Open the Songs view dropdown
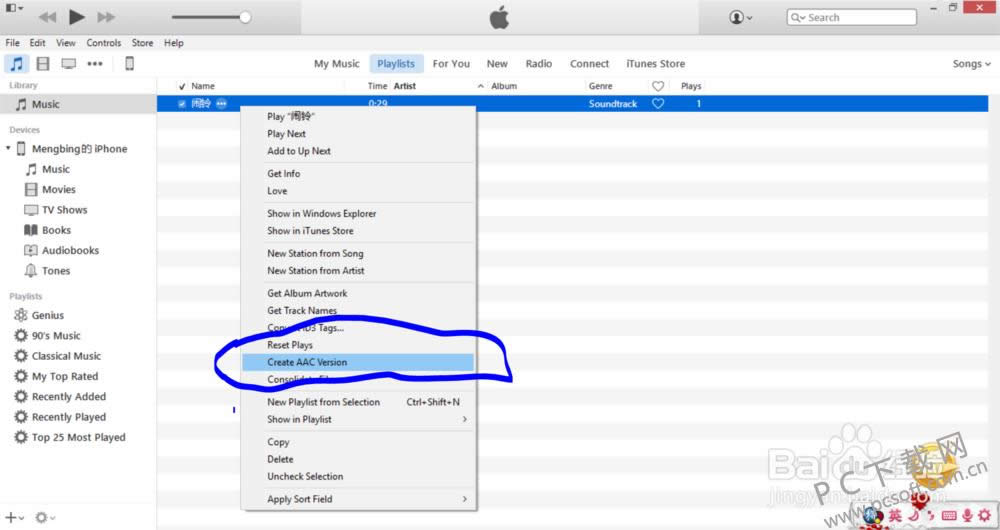This screenshot has height=530, width=1000. pos(971,64)
